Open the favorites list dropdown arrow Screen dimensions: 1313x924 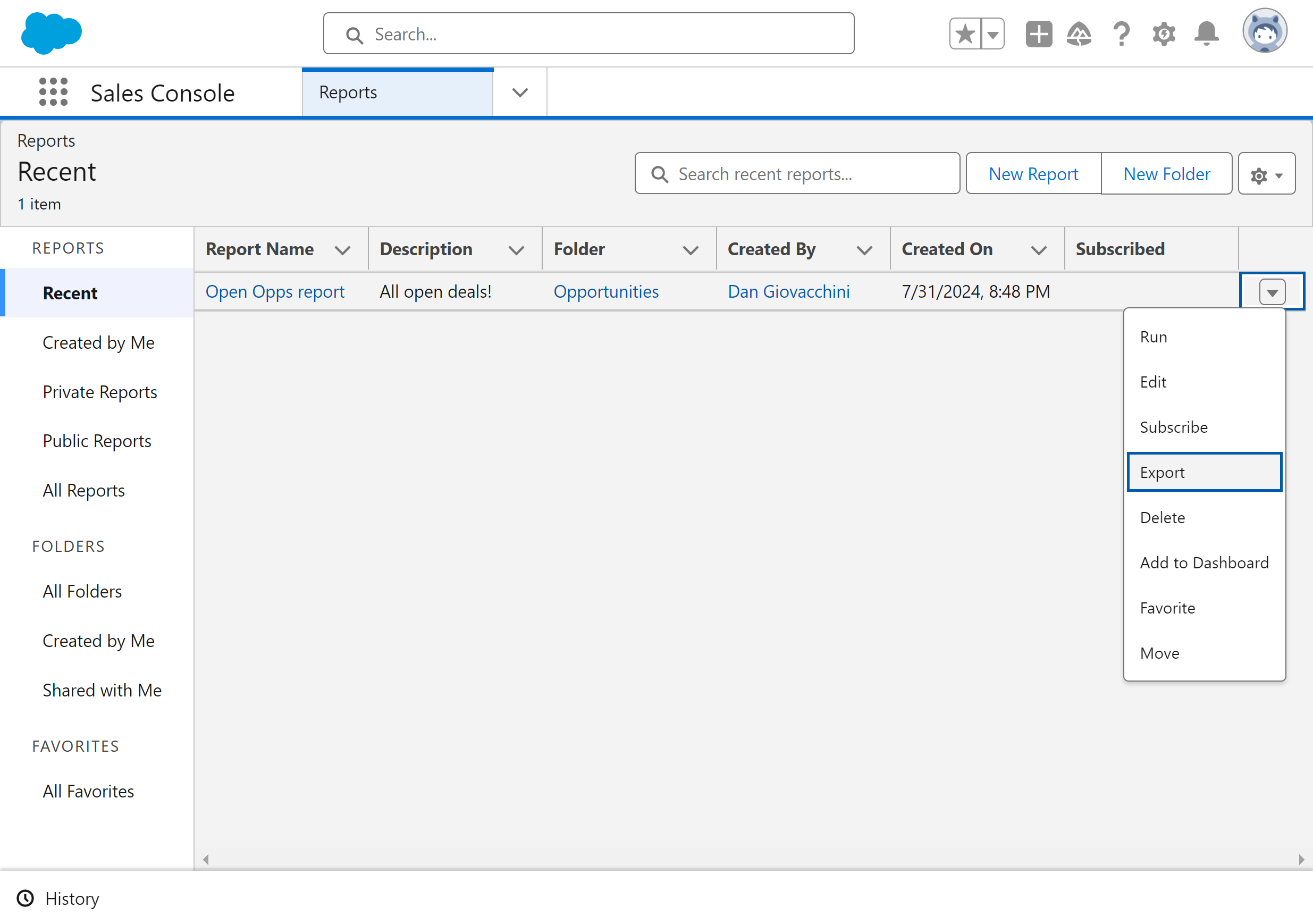coord(994,33)
